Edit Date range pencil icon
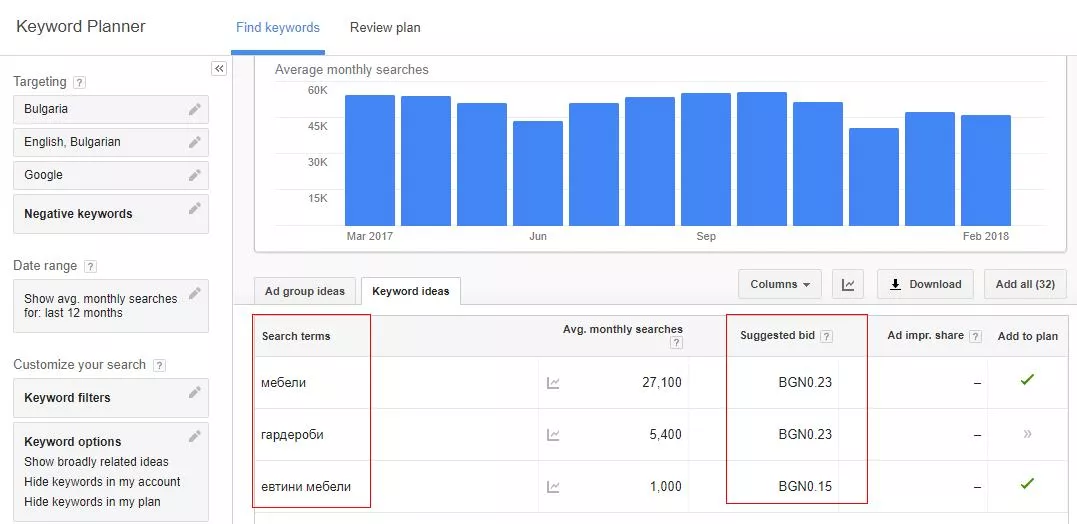The image size is (1077, 524). tap(195, 293)
